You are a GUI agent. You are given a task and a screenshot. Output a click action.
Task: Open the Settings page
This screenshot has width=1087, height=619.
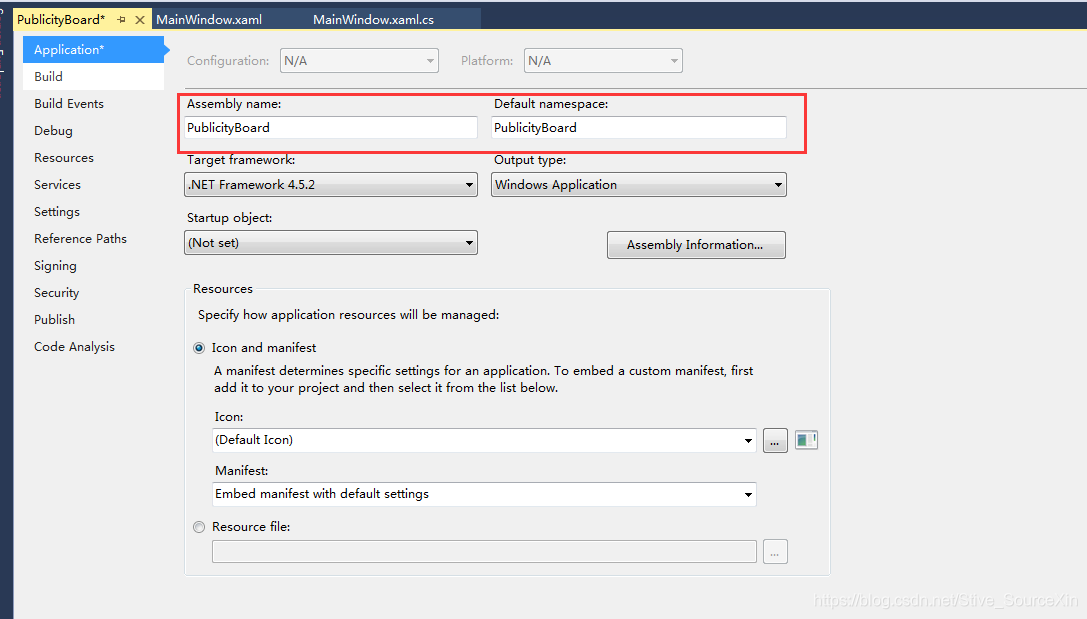click(x=57, y=212)
